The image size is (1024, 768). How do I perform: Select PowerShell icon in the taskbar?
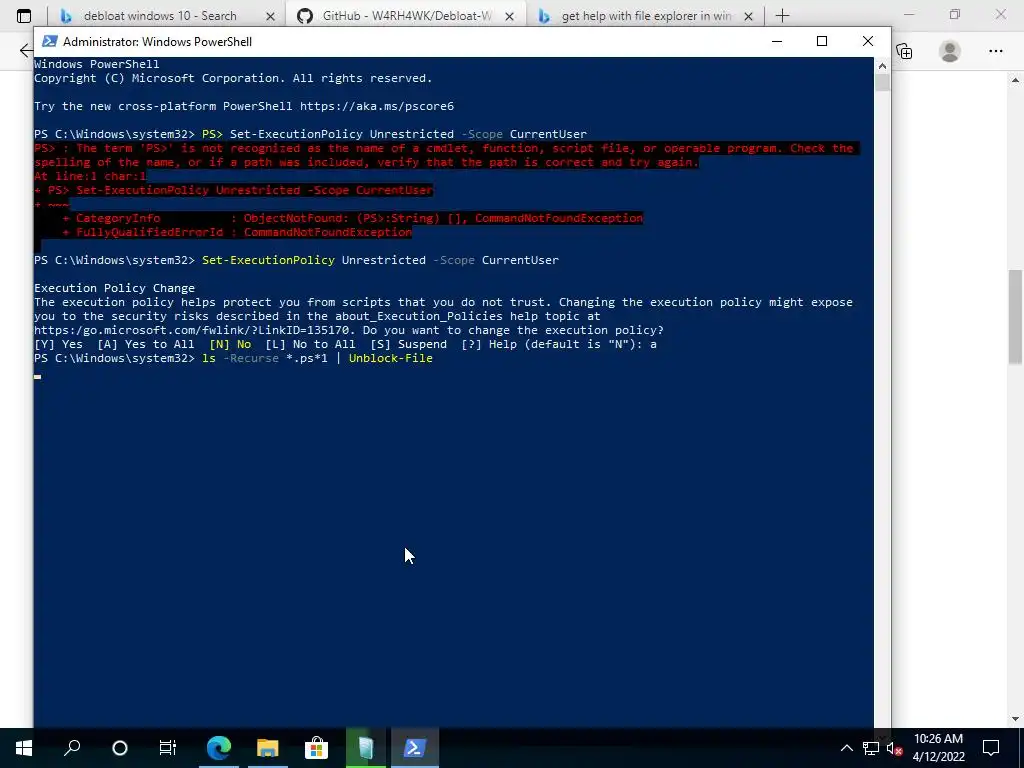(x=415, y=748)
